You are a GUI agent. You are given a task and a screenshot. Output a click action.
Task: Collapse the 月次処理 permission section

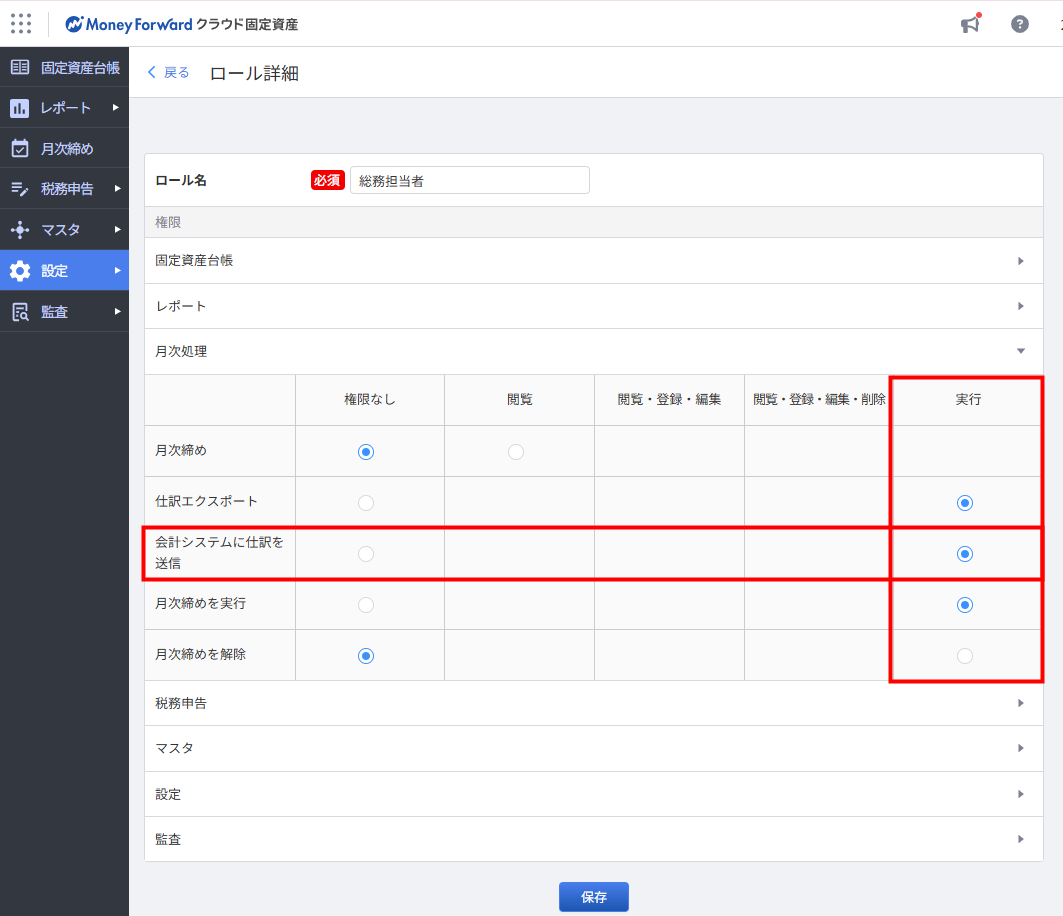(1020, 352)
